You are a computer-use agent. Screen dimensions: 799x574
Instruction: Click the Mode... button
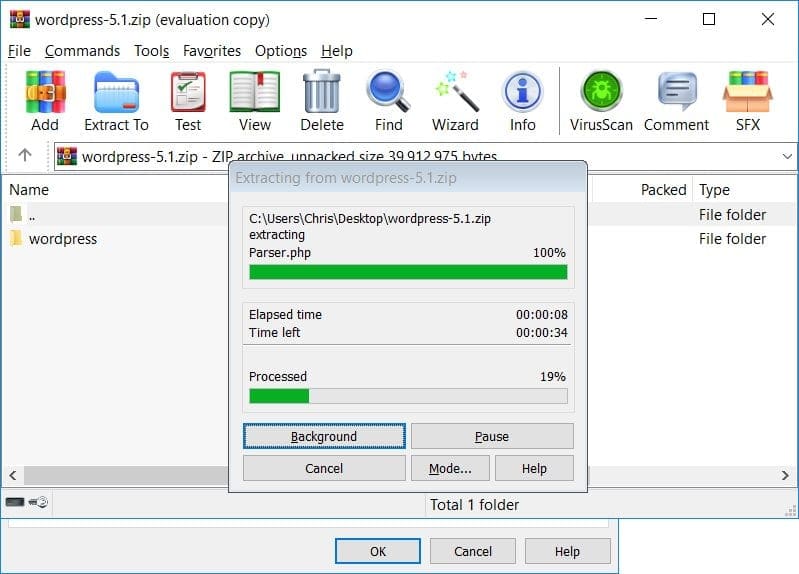click(450, 468)
